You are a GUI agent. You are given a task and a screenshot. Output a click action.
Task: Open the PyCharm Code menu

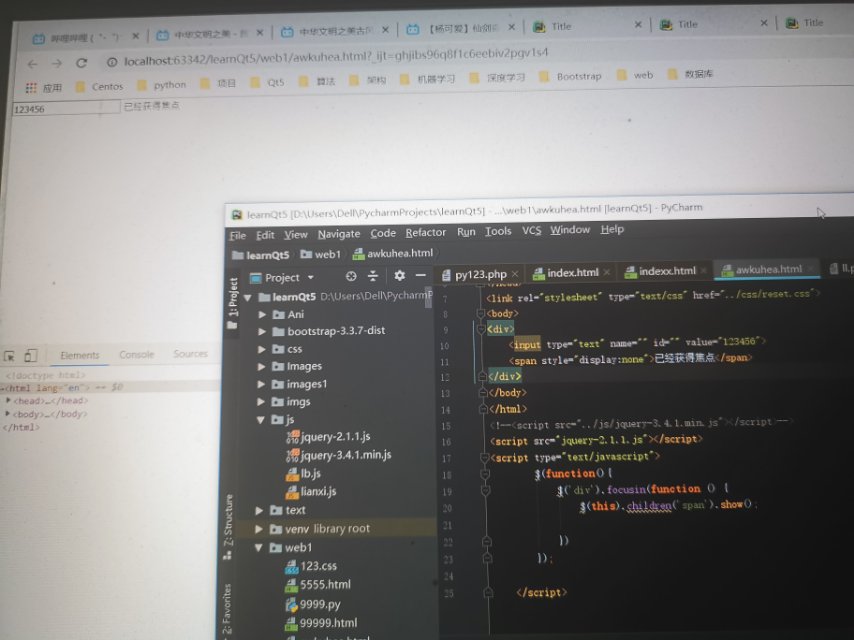[x=383, y=233]
